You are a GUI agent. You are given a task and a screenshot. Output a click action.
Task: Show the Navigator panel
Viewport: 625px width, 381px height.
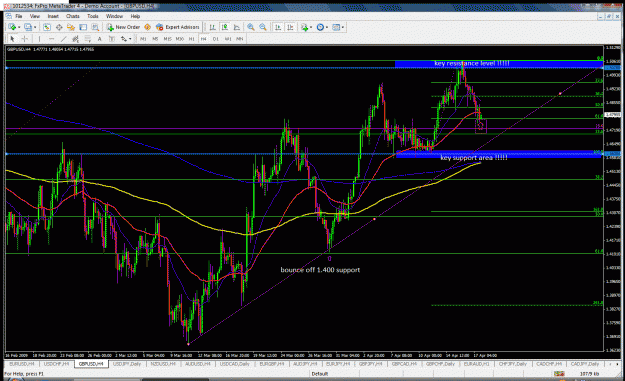tap(71, 27)
